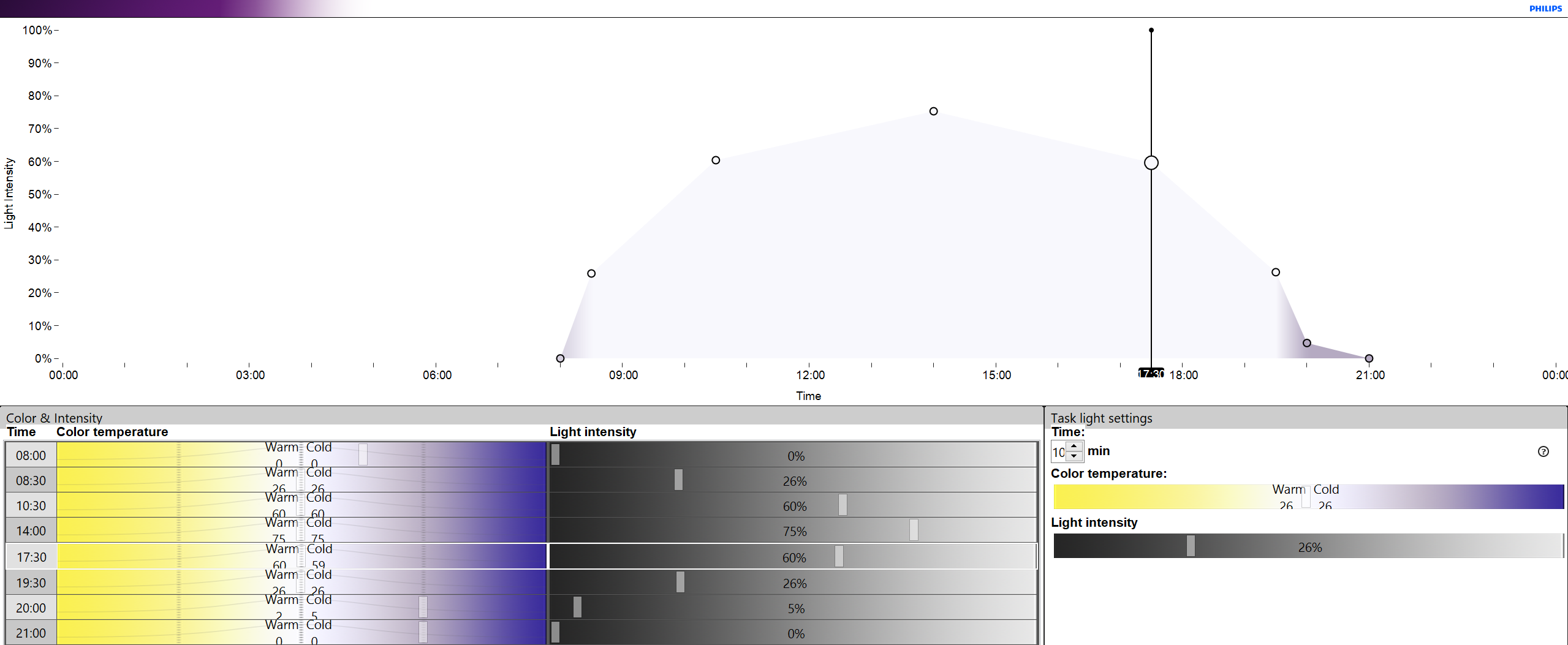
Task: Select the 19:30 row time cell
Action: click(x=31, y=583)
